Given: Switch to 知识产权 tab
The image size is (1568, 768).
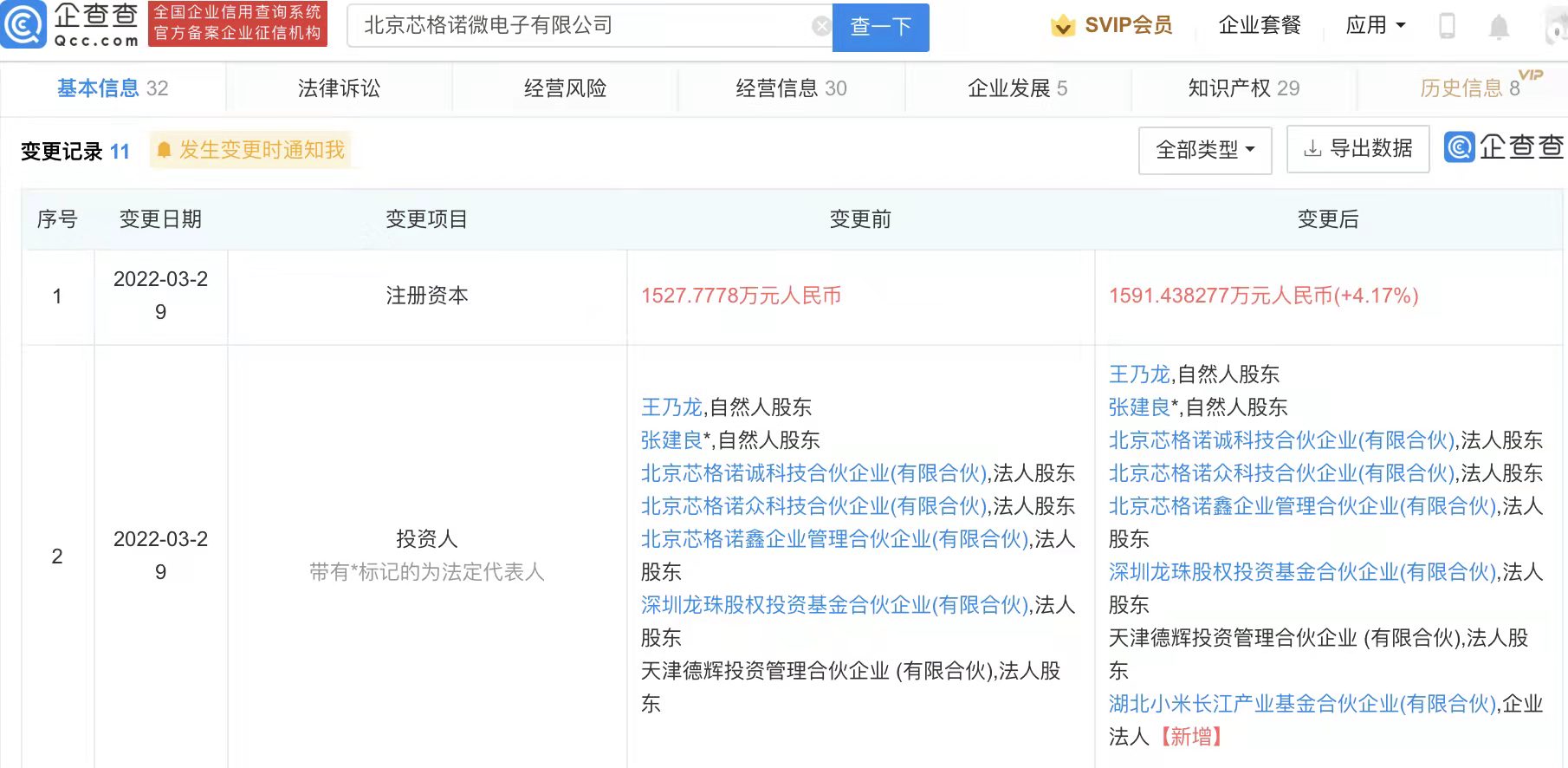Looking at the screenshot, I should pos(1243,88).
